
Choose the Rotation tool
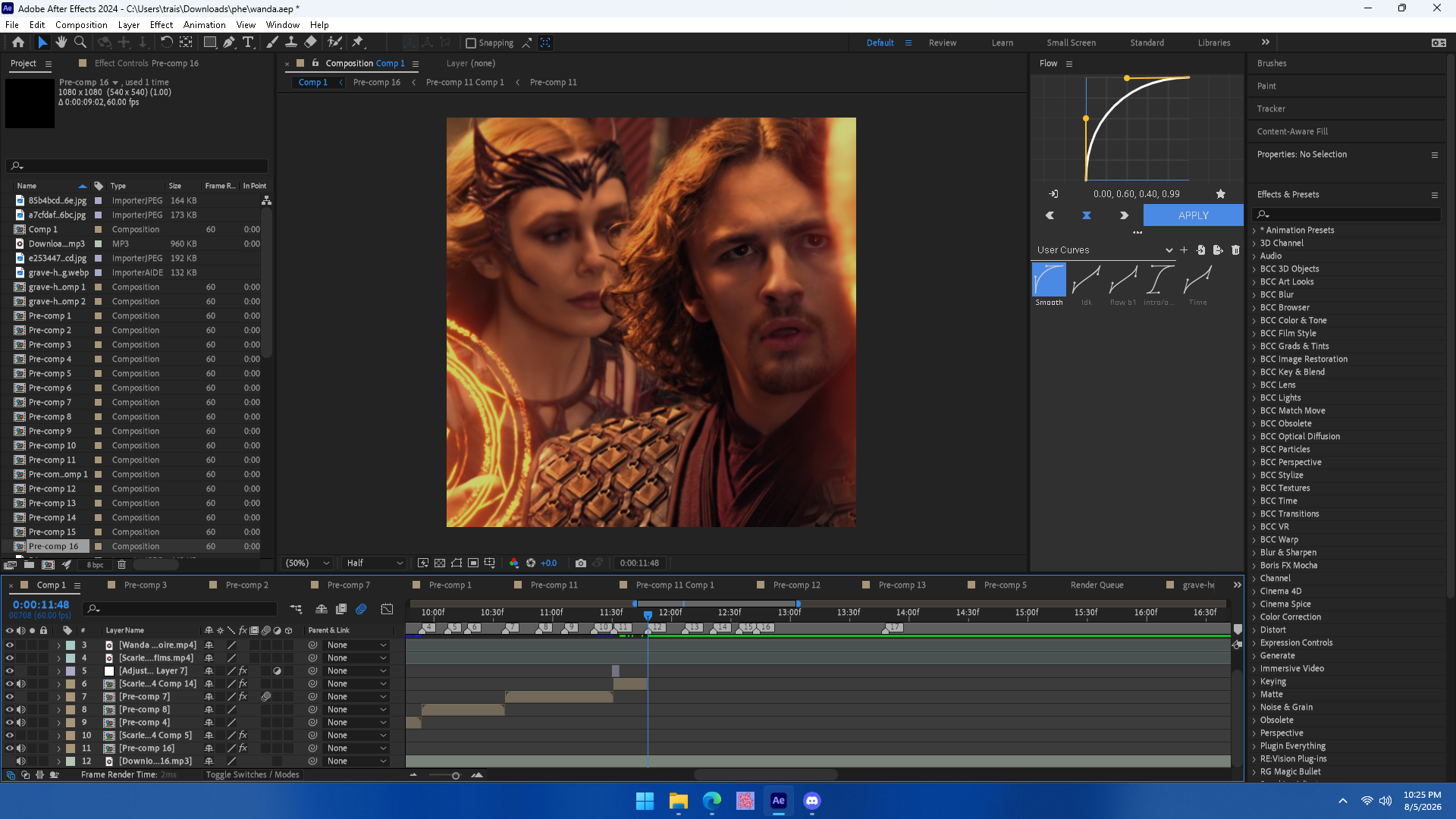click(166, 42)
